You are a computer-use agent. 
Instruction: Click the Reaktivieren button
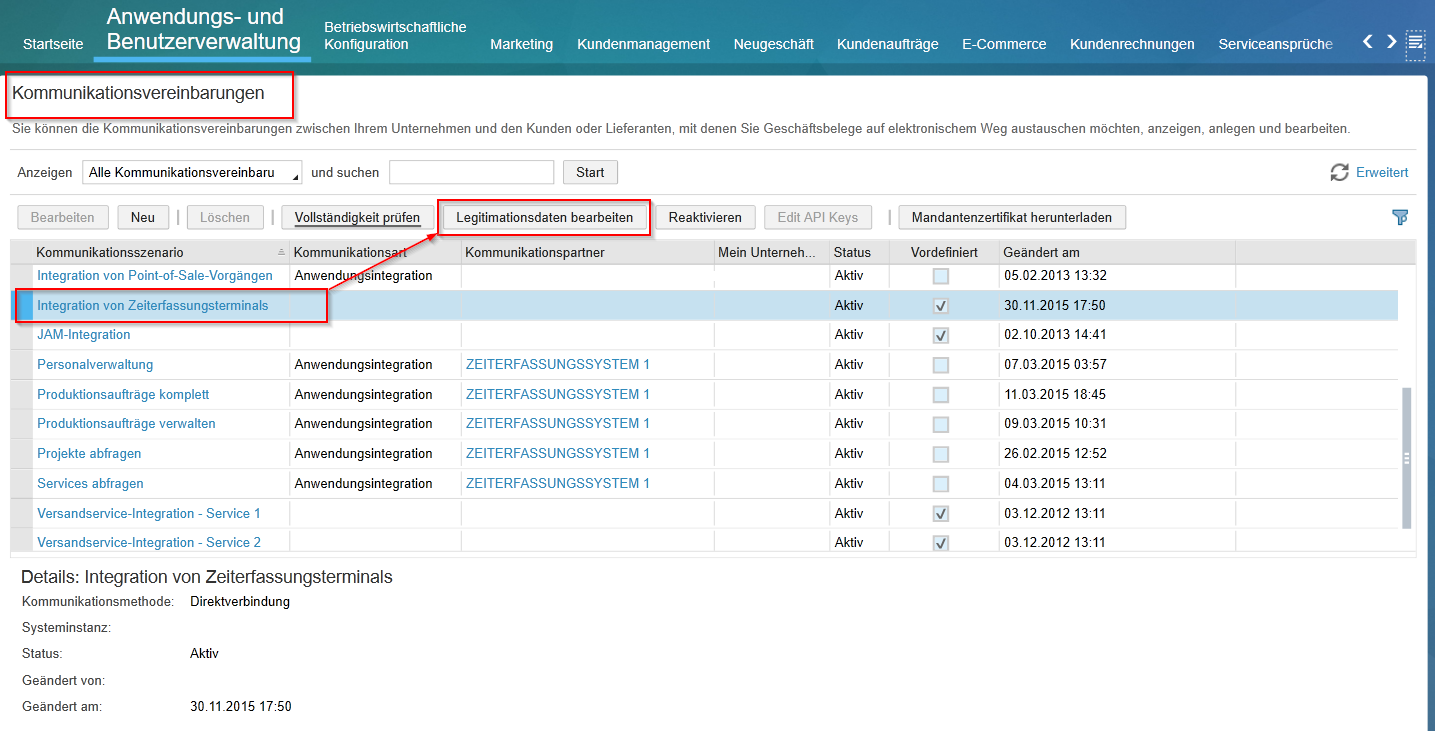pyautogui.click(x=705, y=217)
